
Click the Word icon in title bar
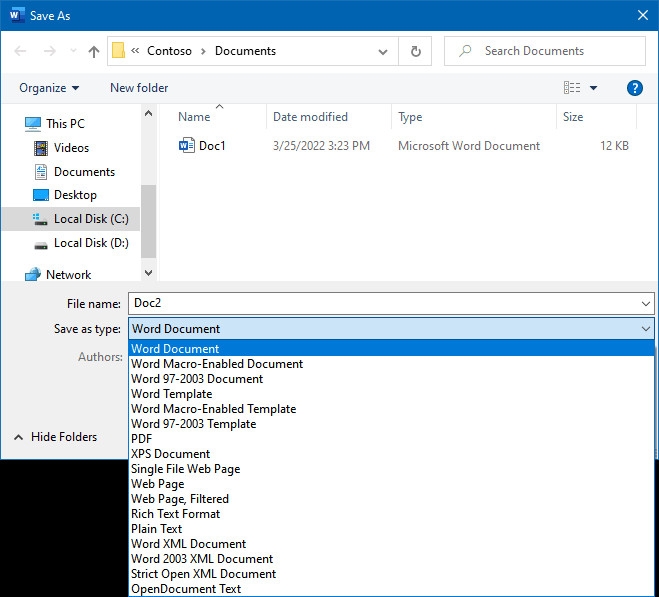coord(16,16)
